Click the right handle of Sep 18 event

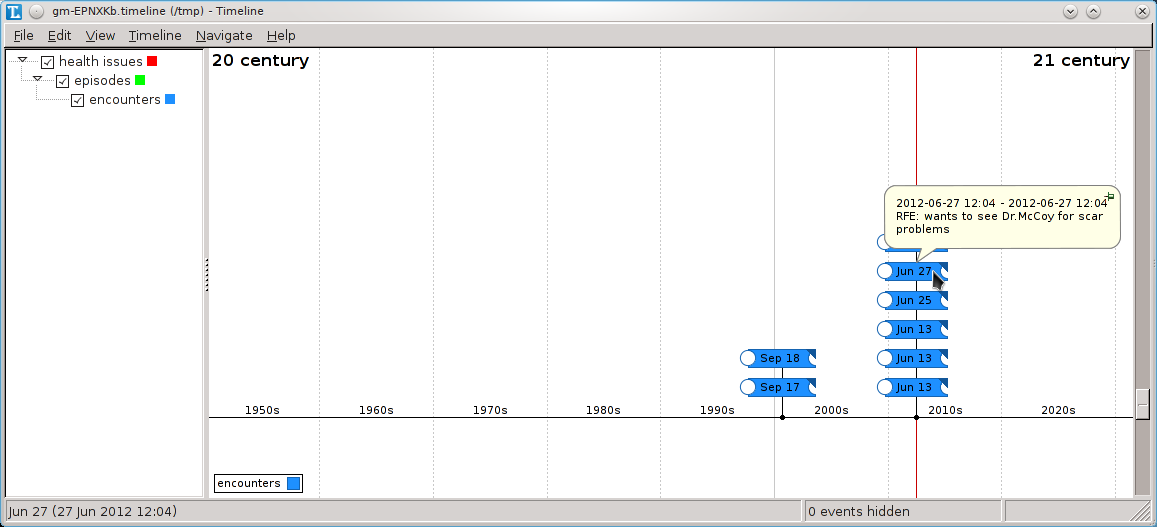point(811,359)
